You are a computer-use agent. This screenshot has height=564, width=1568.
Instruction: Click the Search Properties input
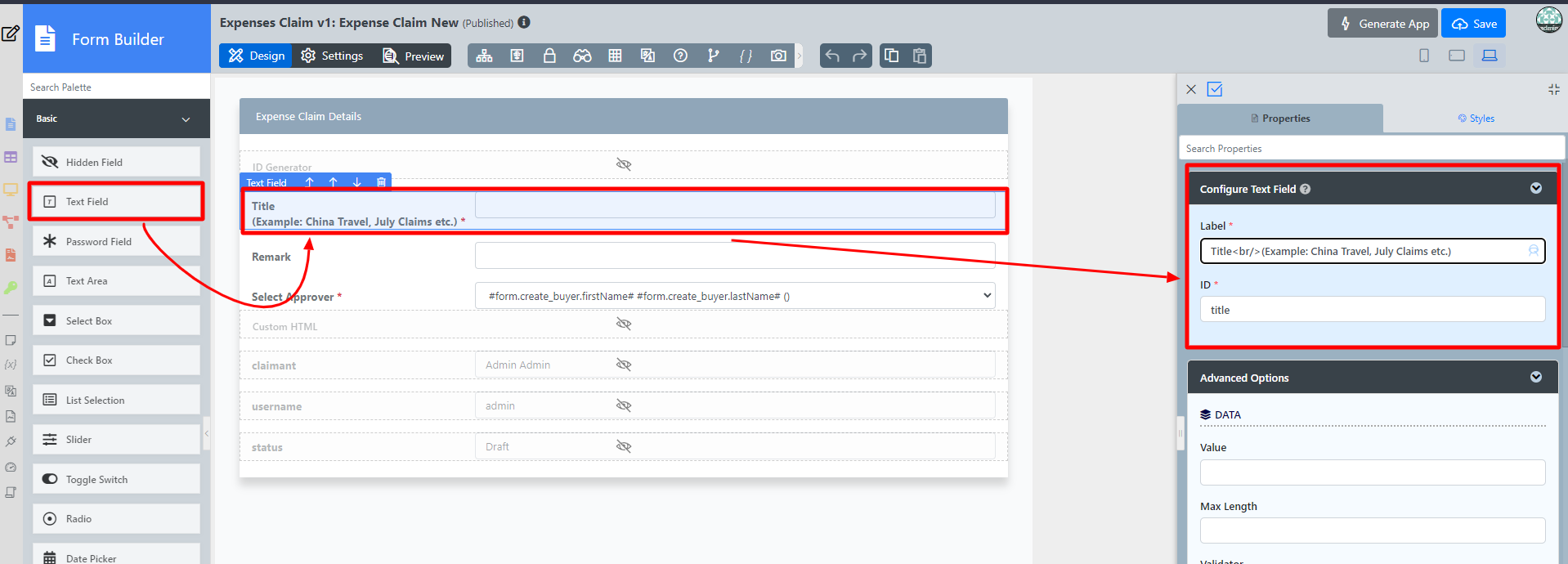pos(1372,148)
